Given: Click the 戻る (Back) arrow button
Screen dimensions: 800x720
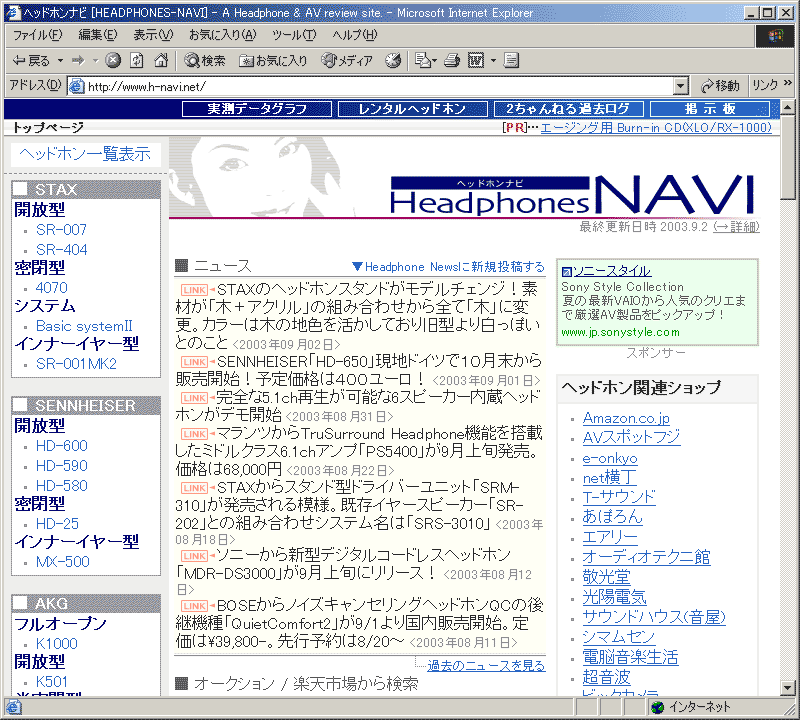Looking at the screenshot, I should pos(31,61).
